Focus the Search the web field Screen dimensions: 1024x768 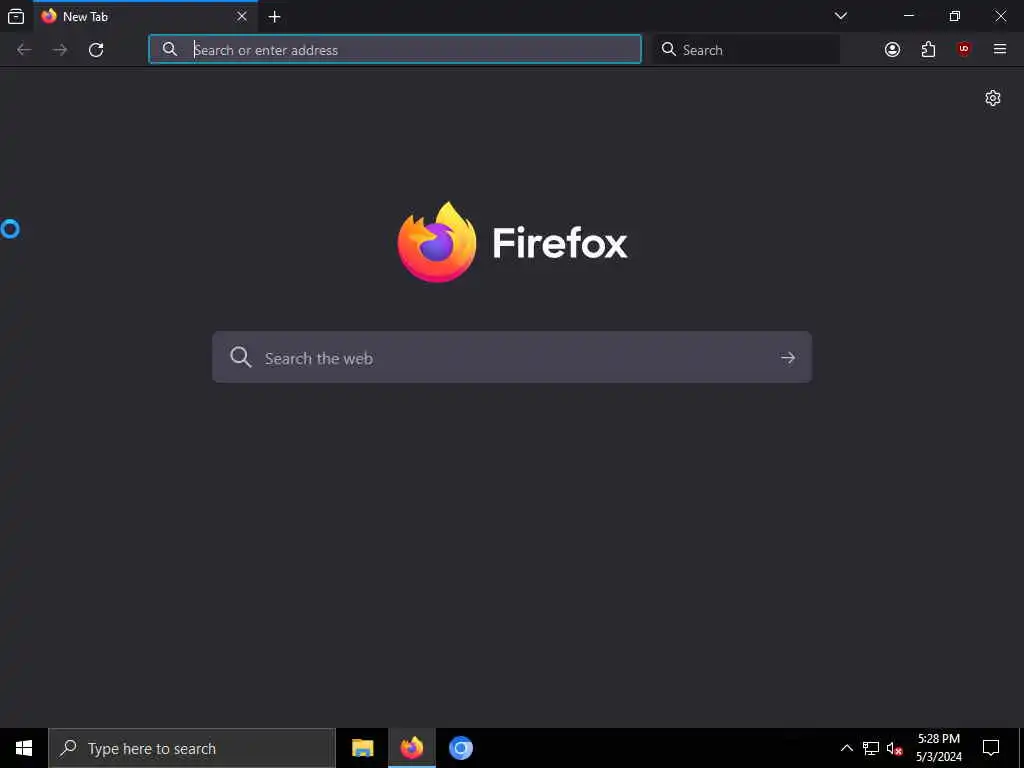coord(512,357)
